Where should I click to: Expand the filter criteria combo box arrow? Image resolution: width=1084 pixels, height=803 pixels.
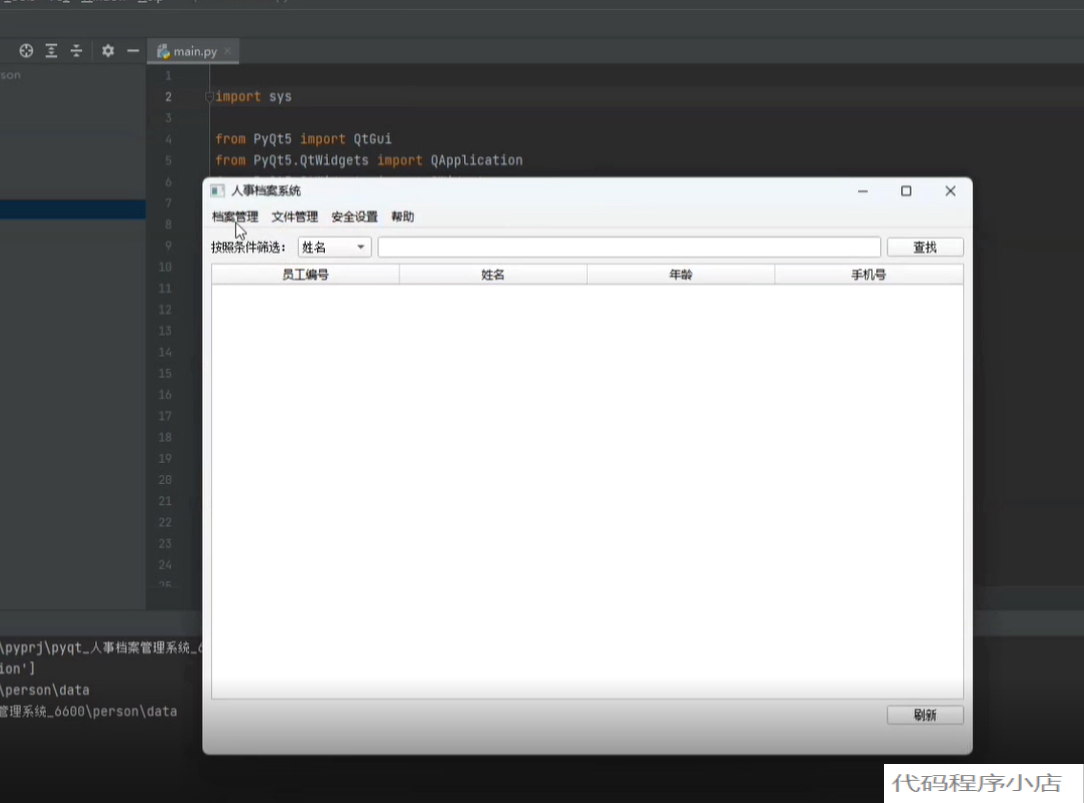click(362, 246)
